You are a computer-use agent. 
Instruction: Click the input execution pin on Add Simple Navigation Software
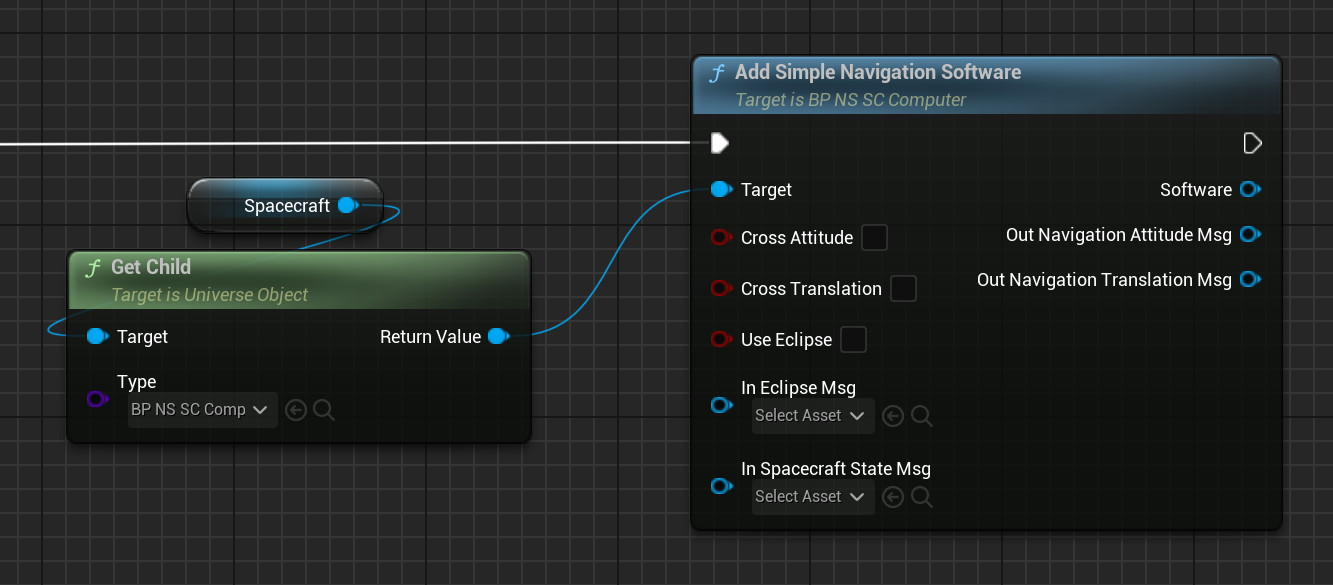tap(719, 143)
